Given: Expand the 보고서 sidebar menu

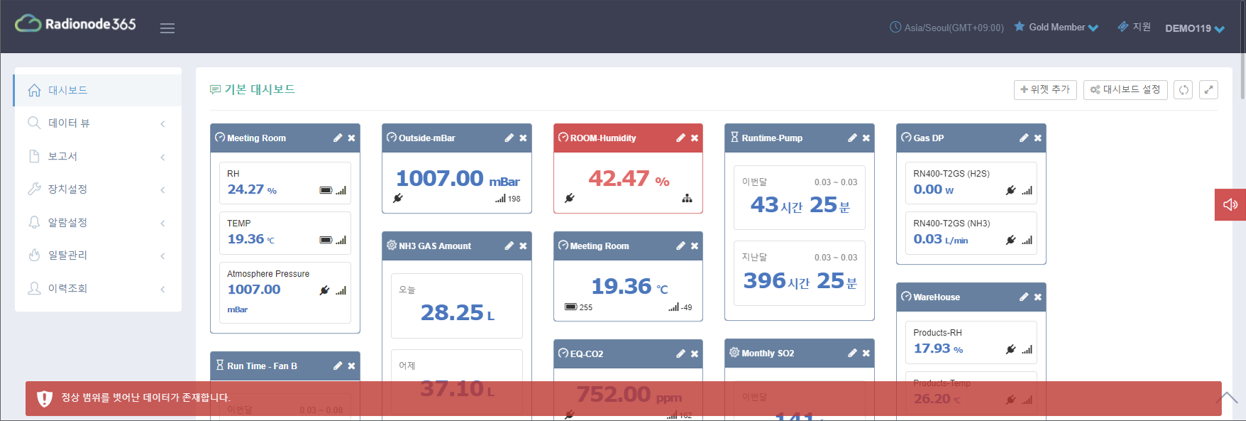Looking at the screenshot, I should [x=98, y=156].
